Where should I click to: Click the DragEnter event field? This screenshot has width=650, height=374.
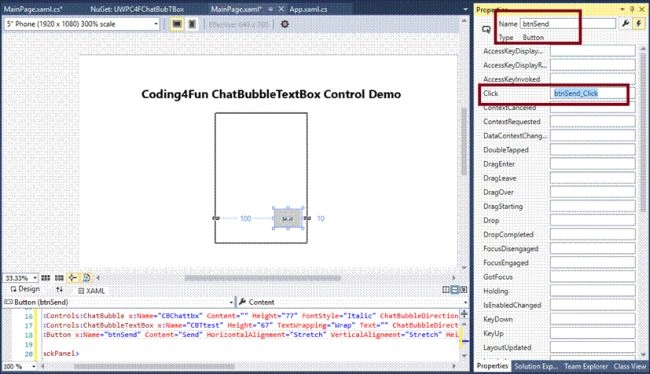[x=592, y=164]
